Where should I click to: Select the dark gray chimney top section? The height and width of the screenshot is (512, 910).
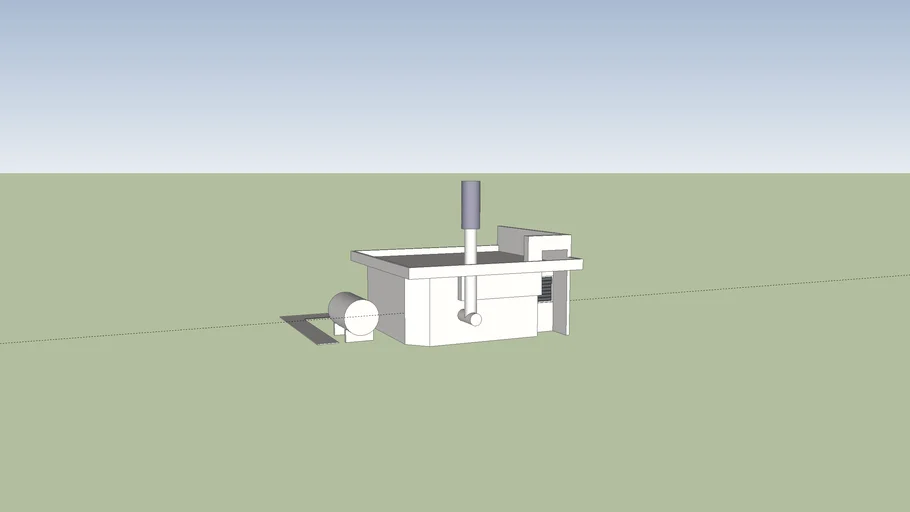471,205
